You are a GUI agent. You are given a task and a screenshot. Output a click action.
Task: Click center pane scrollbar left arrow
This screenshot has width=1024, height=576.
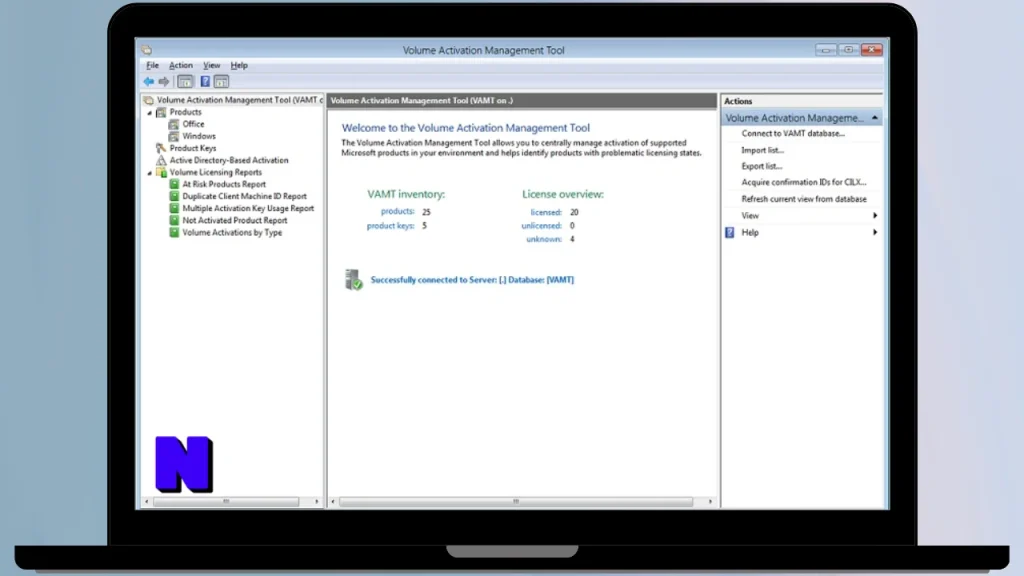point(333,502)
